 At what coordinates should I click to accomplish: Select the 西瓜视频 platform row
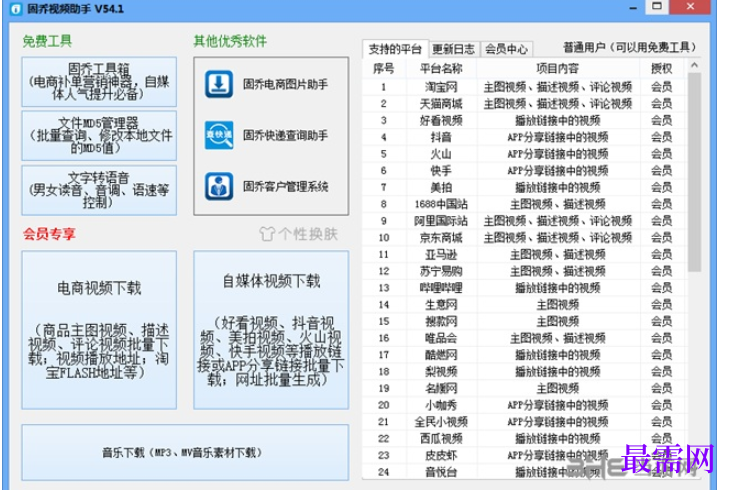(524, 439)
